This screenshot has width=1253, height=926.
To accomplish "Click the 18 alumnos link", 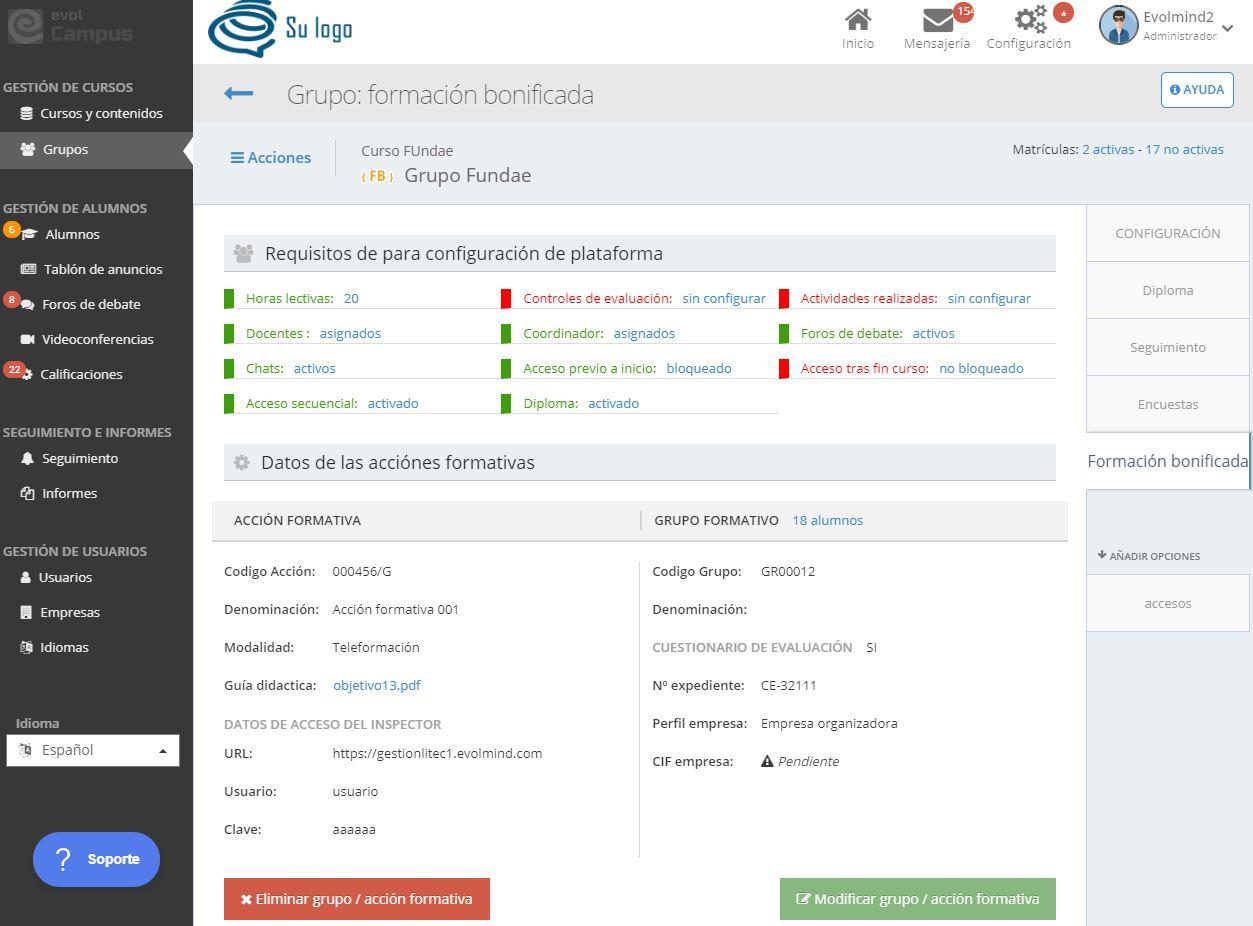I will point(827,520).
